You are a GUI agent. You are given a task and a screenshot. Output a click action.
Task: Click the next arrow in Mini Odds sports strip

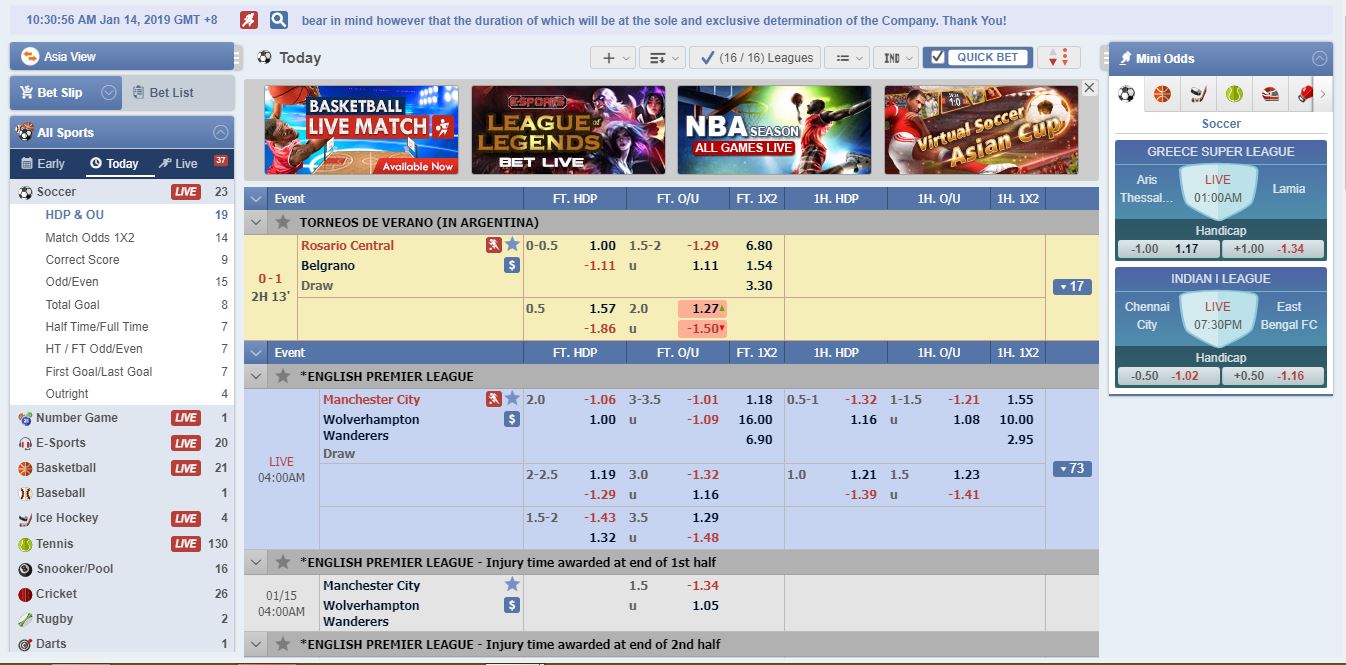tap(1323, 94)
